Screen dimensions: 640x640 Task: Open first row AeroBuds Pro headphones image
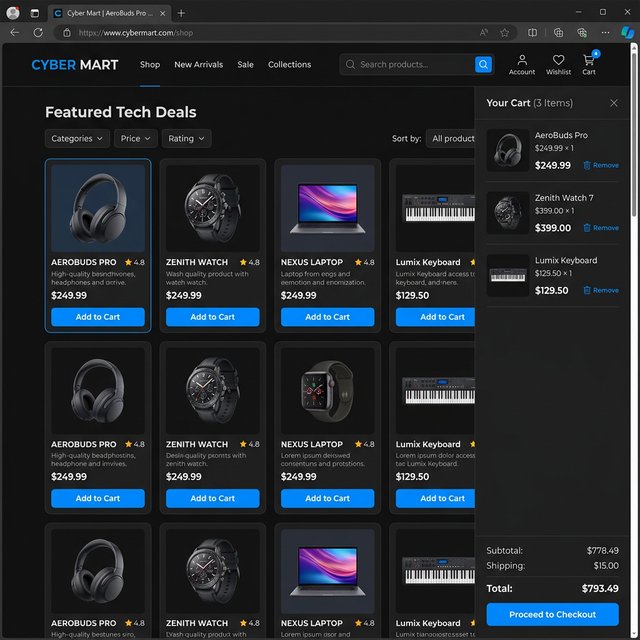click(98, 208)
